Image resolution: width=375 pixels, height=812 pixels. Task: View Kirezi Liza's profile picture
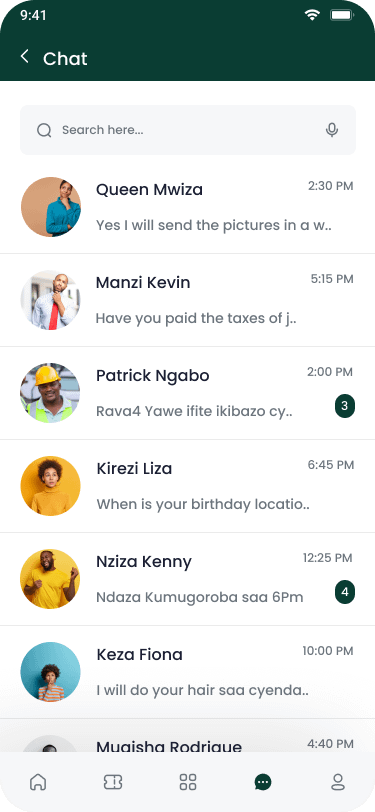pos(50,486)
